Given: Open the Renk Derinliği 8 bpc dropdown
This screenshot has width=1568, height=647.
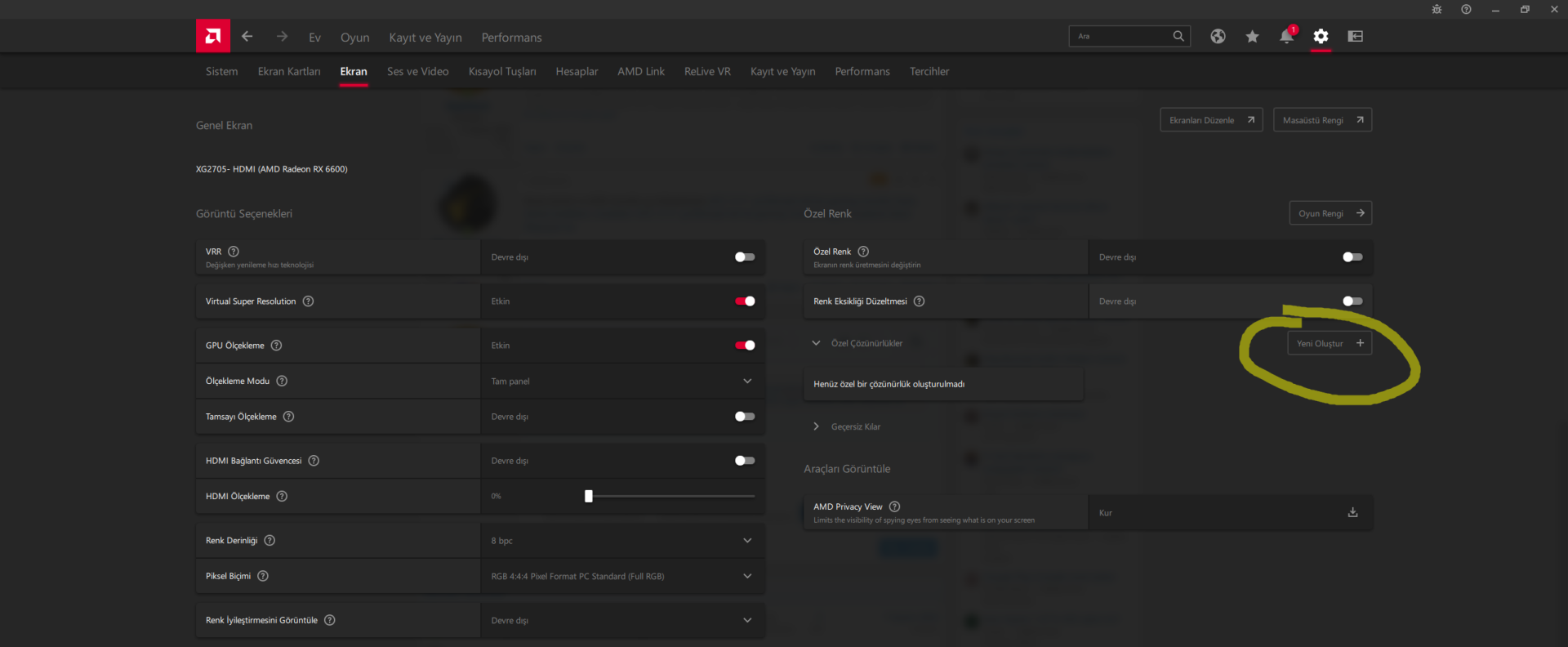Looking at the screenshot, I should coord(622,541).
